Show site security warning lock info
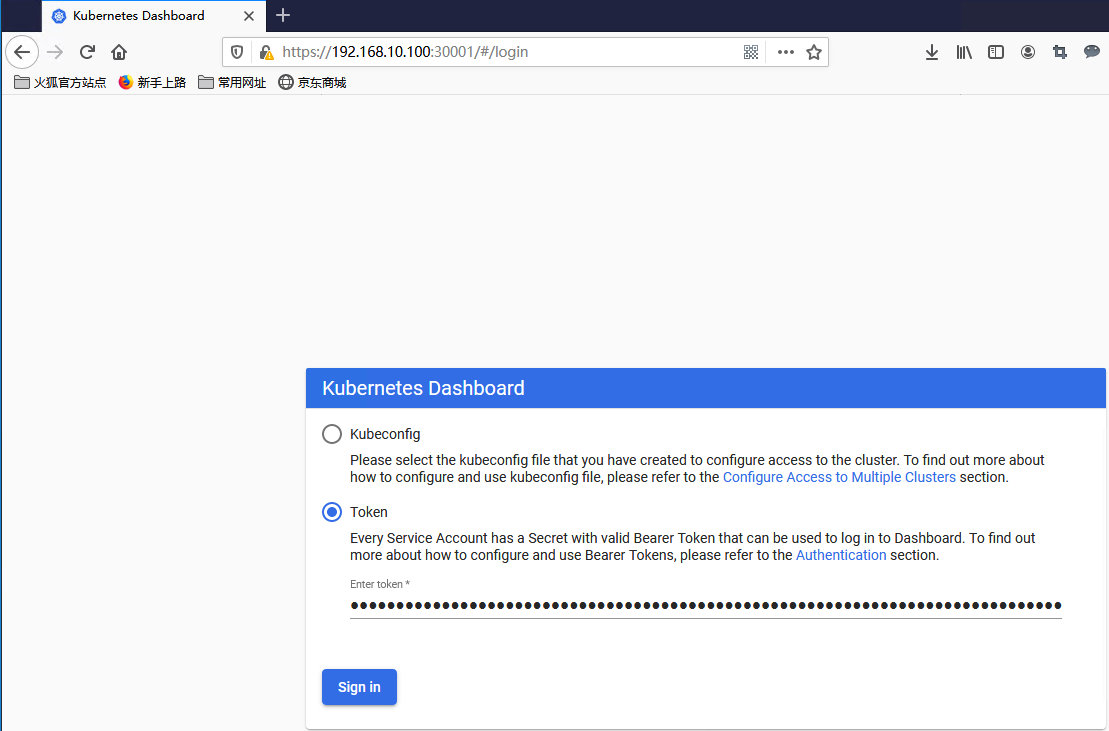This screenshot has height=731, width=1109. point(265,52)
